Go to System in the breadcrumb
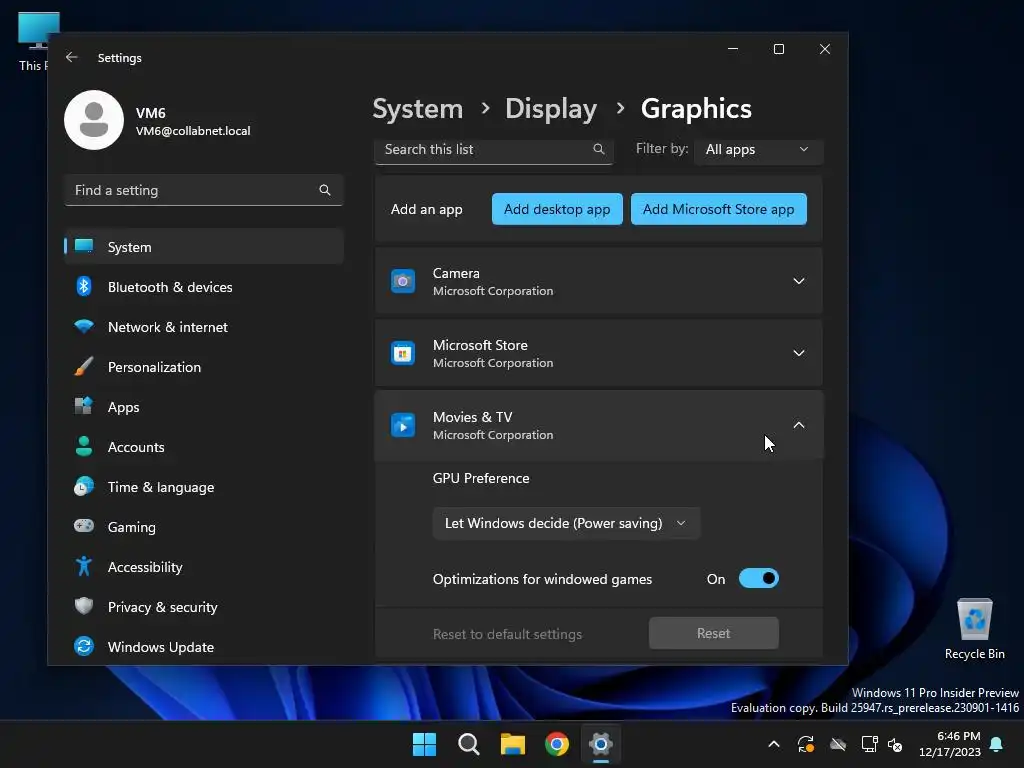 pyautogui.click(x=417, y=108)
